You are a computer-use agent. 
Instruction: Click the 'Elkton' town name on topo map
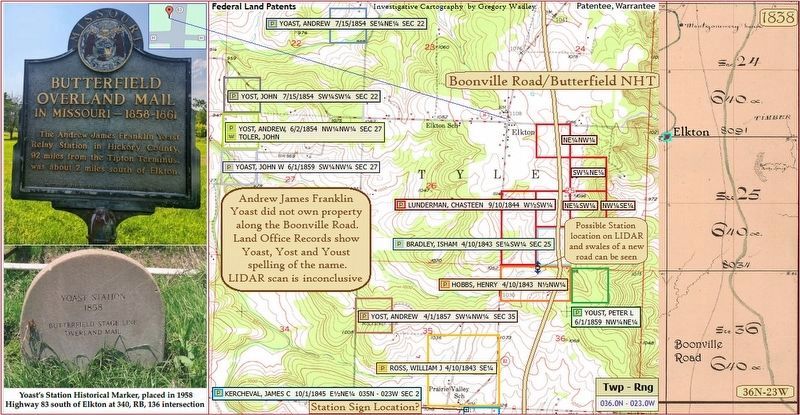tap(523, 132)
